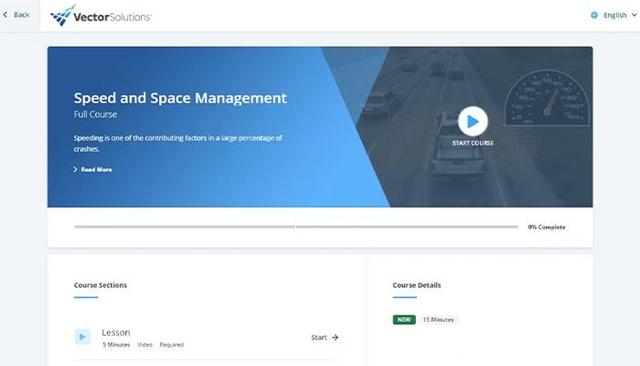Click the course progress bar
This screenshot has height=366, width=640.
296,226
